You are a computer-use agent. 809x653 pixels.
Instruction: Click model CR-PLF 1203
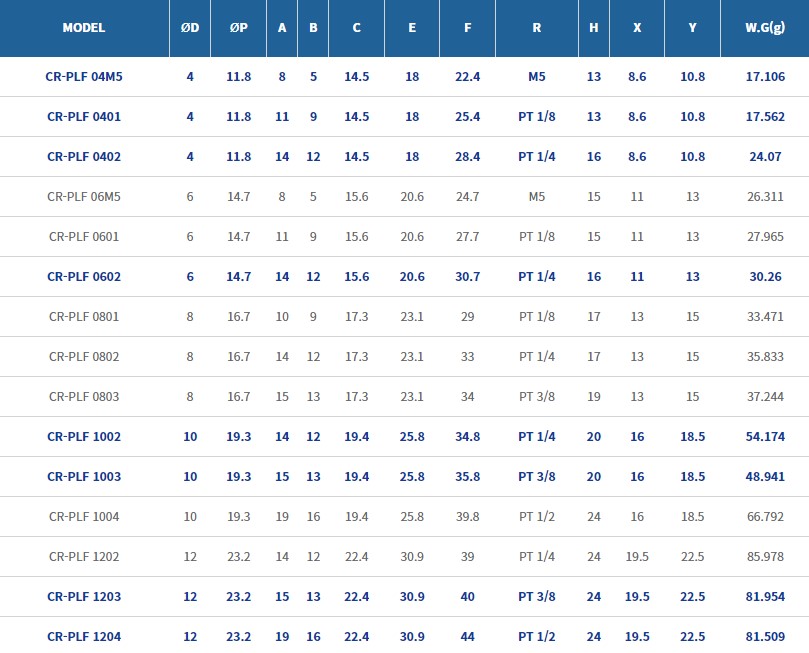coord(84,596)
